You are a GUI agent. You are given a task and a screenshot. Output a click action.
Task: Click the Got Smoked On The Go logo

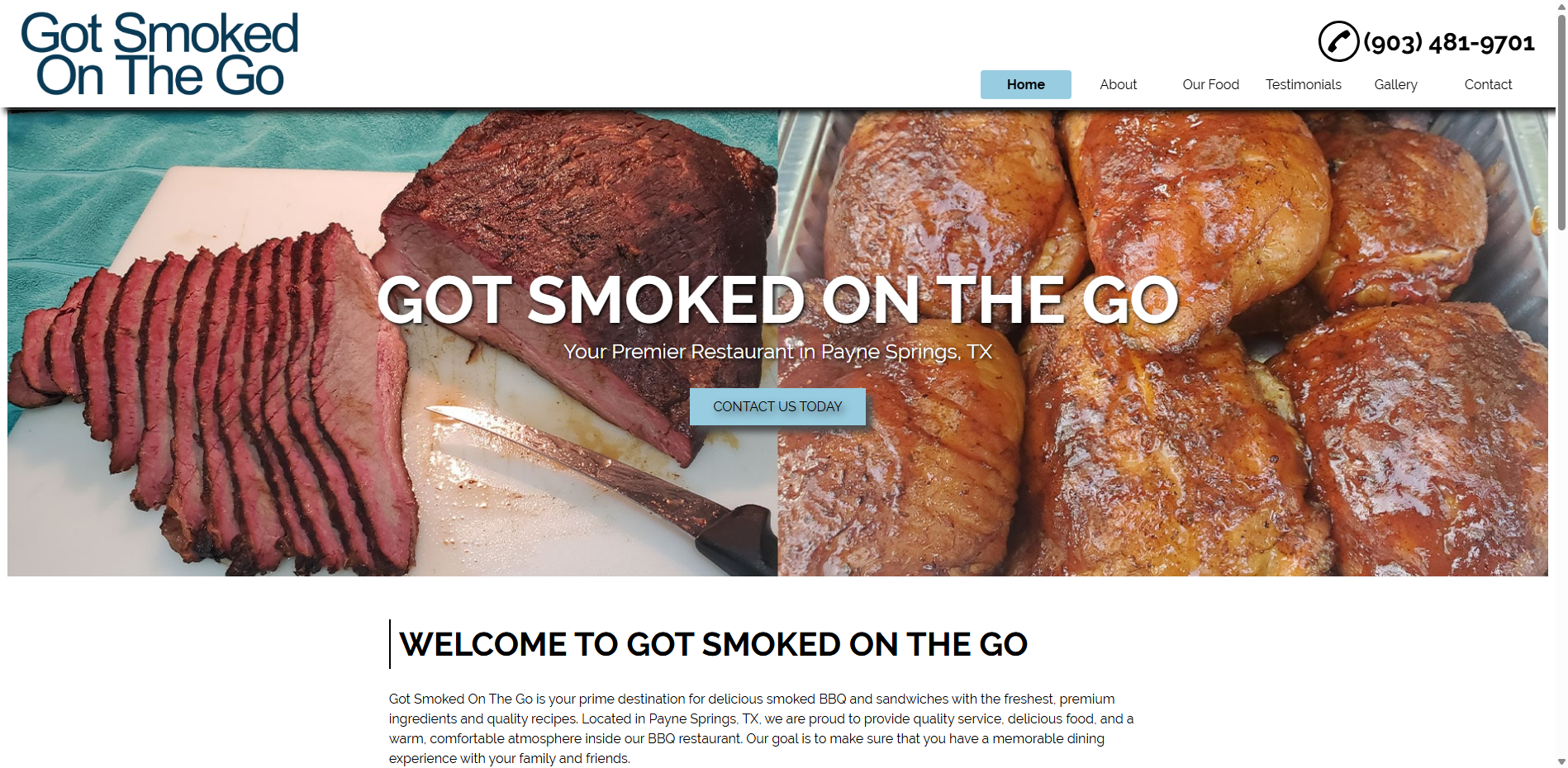(x=159, y=55)
